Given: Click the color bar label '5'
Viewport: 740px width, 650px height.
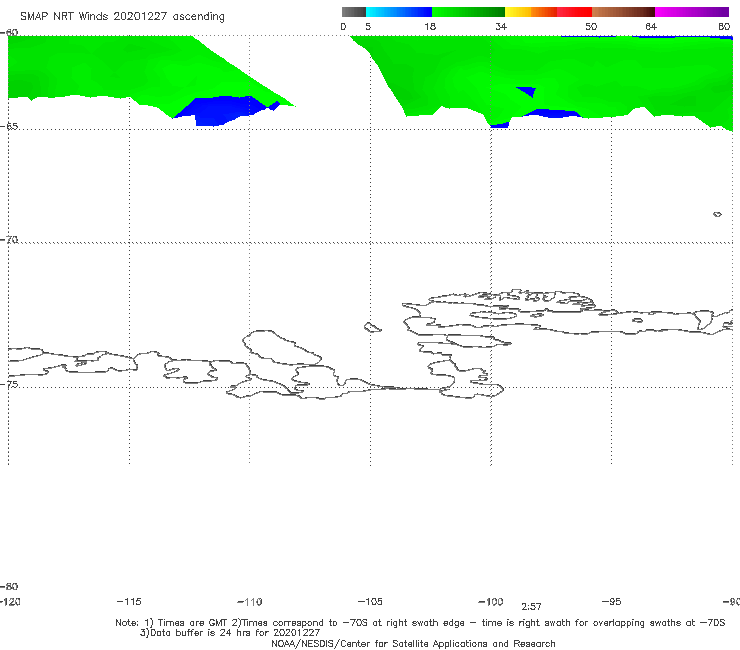Looking at the screenshot, I should [x=368, y=26].
